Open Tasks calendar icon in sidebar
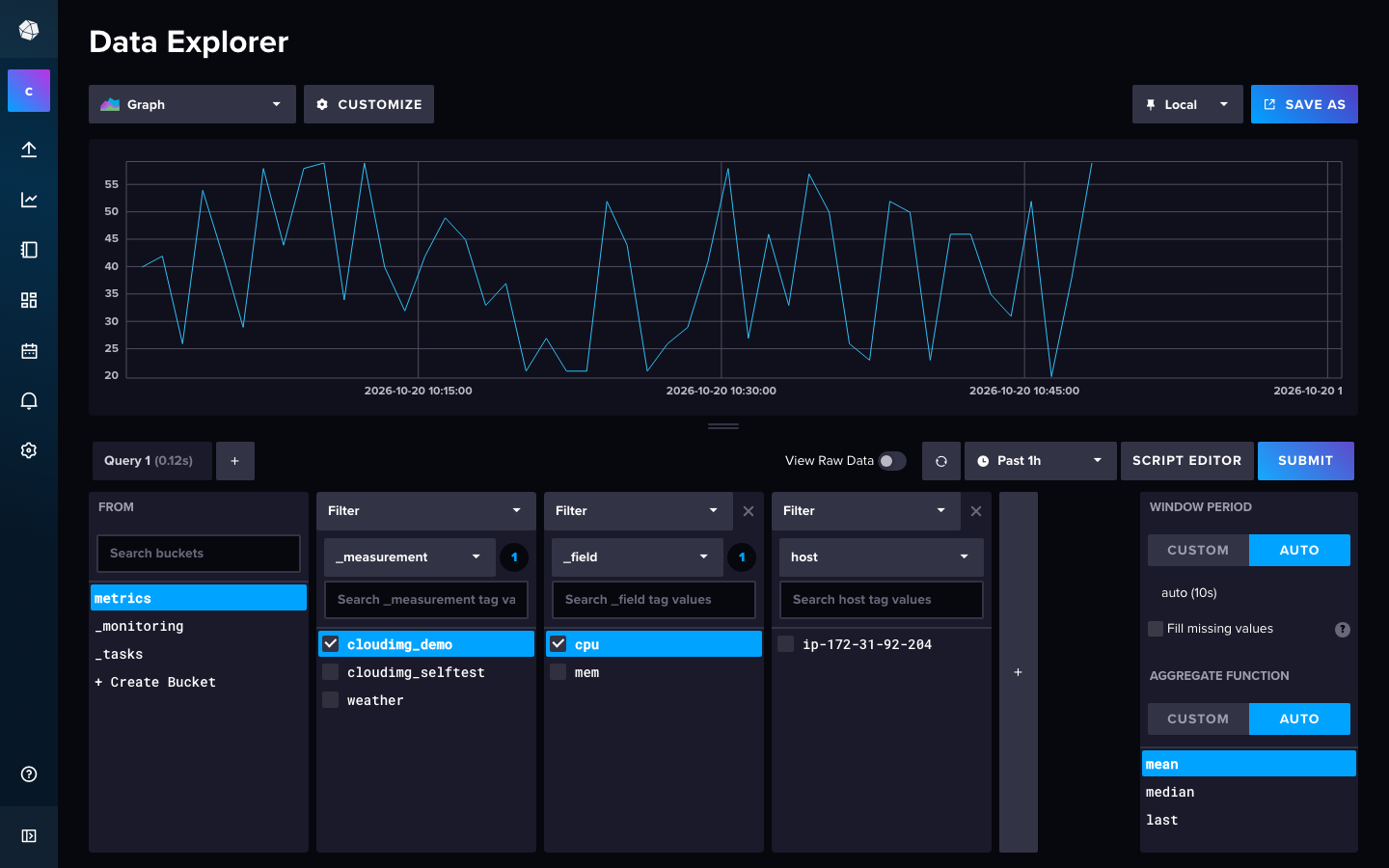 (x=29, y=350)
